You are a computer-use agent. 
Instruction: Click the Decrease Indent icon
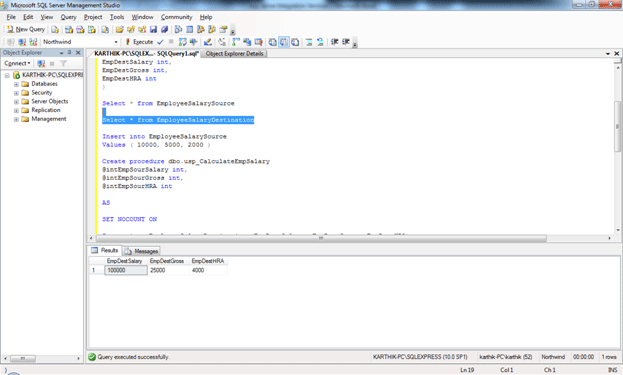click(335, 42)
